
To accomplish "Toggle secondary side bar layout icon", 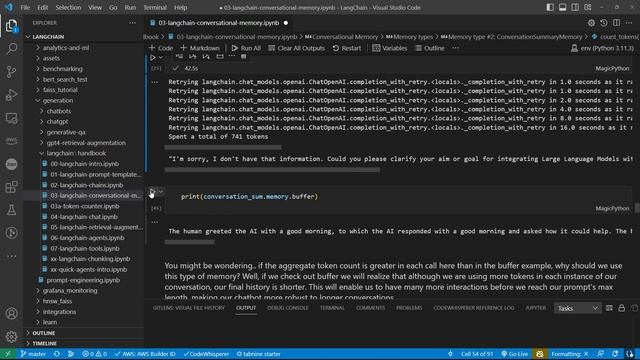I will tap(575, 7).
